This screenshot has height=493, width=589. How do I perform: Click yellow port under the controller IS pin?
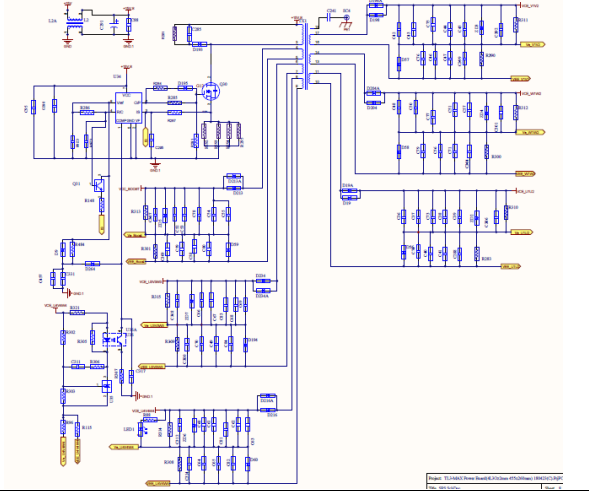pos(145,137)
